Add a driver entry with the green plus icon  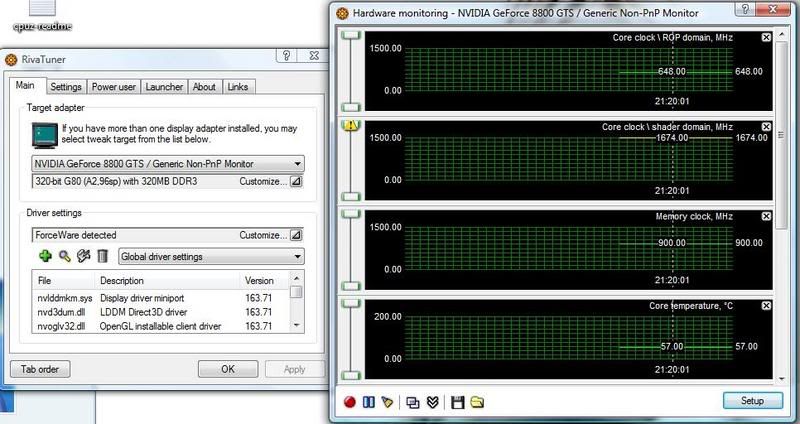(45, 256)
